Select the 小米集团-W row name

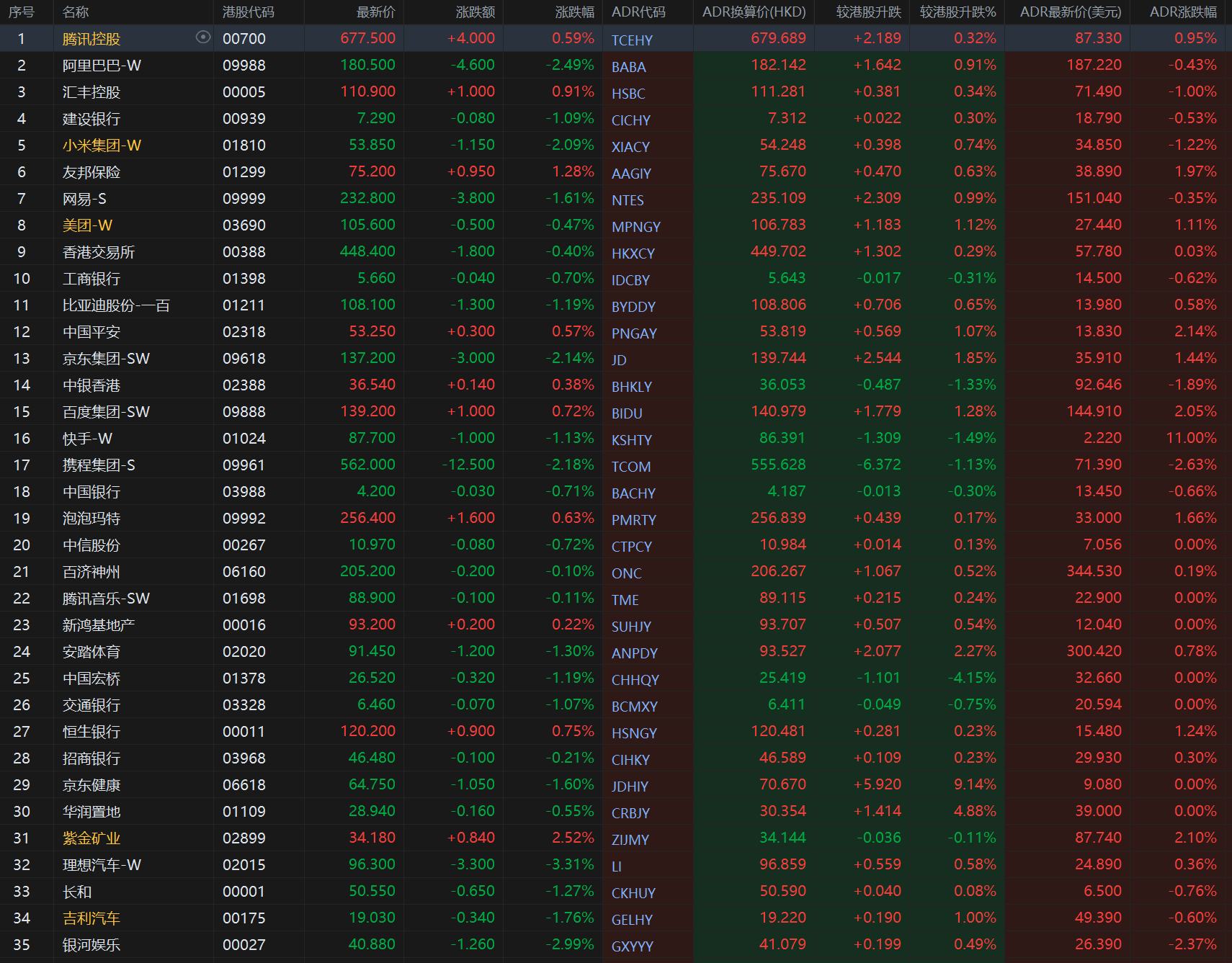point(102,145)
